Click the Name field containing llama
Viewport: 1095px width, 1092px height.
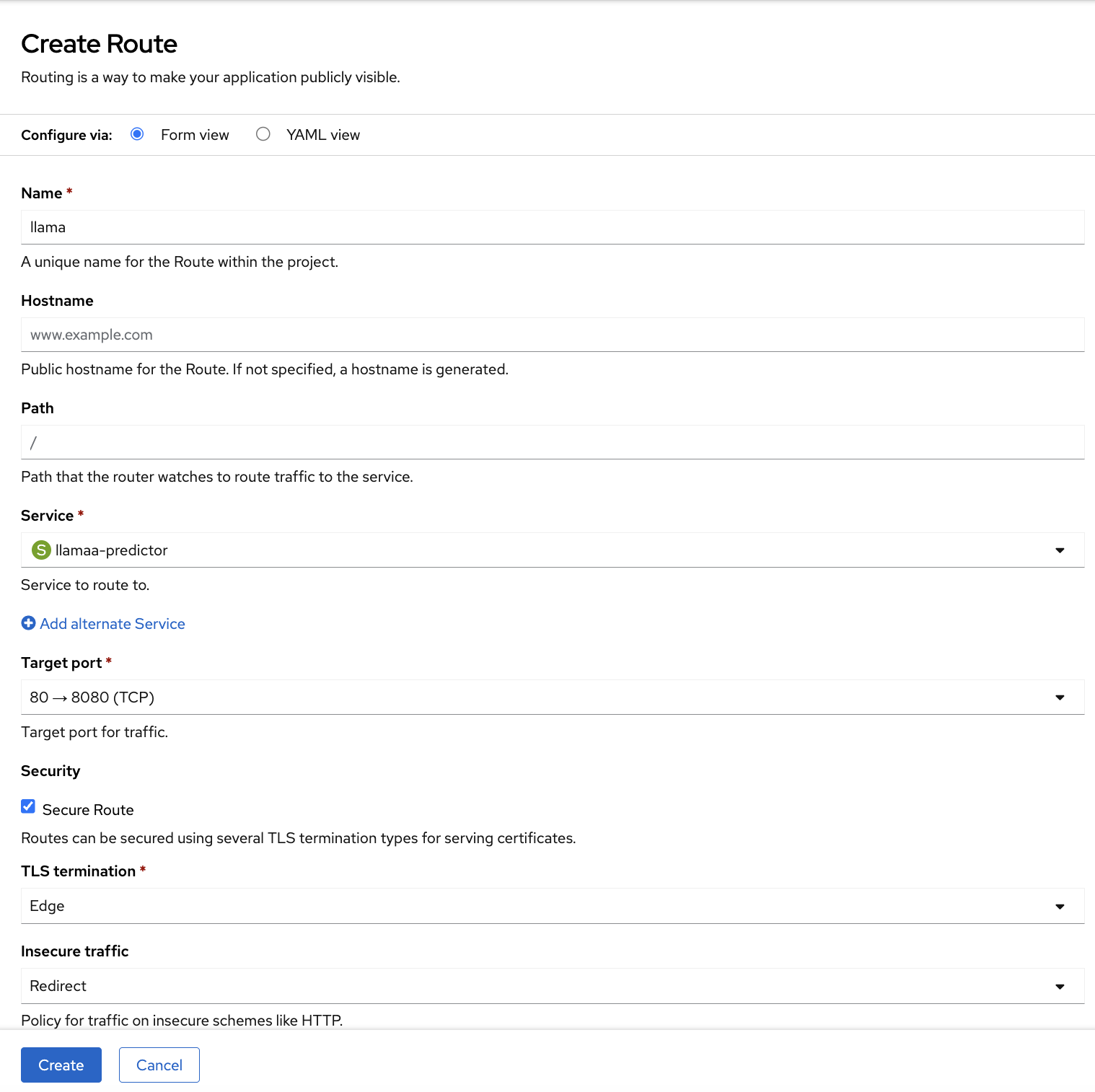(552, 227)
